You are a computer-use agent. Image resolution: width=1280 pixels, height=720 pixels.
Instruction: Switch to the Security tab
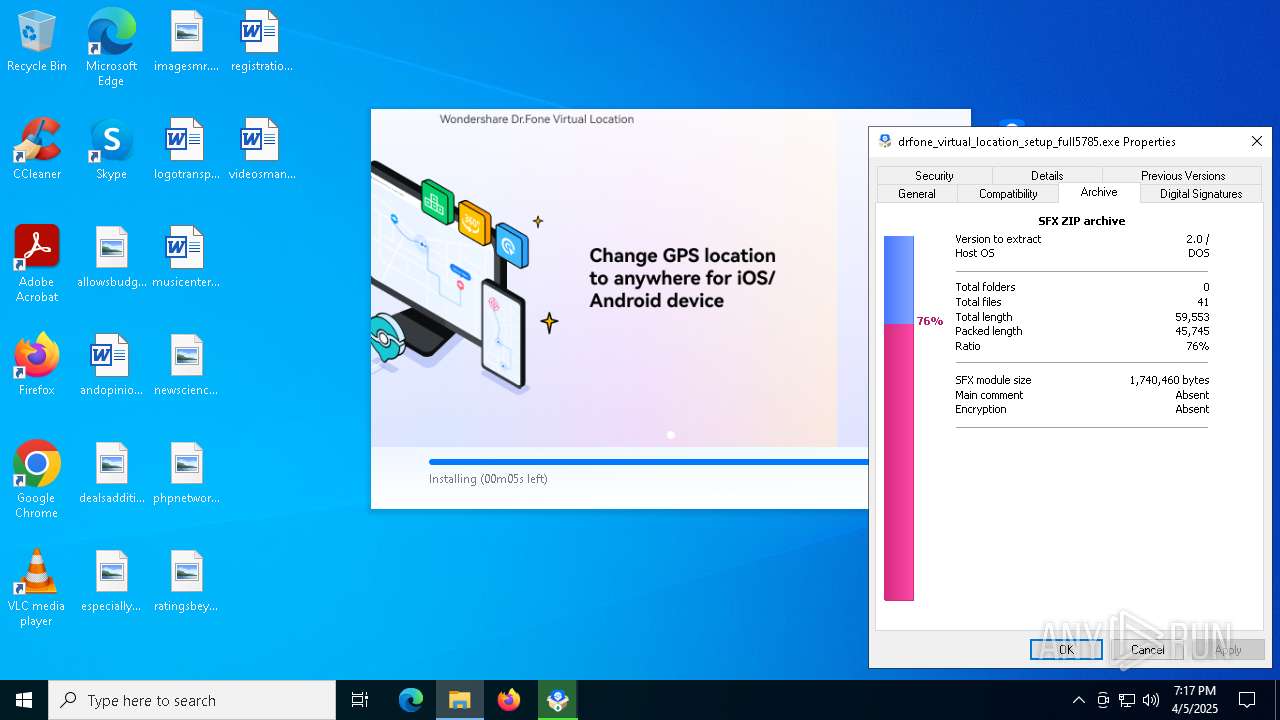pos(934,175)
